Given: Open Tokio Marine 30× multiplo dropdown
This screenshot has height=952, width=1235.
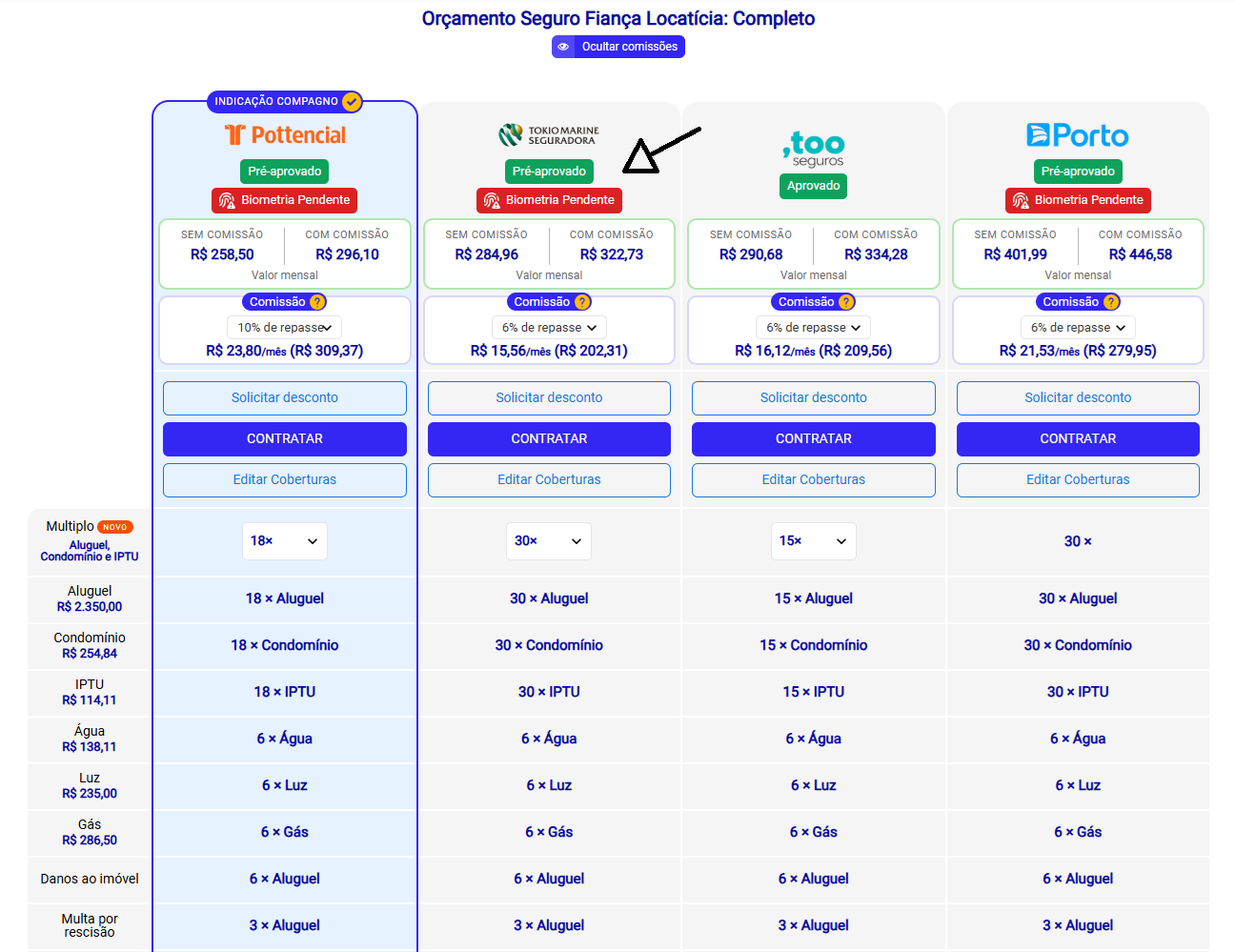Looking at the screenshot, I should tap(549, 541).
